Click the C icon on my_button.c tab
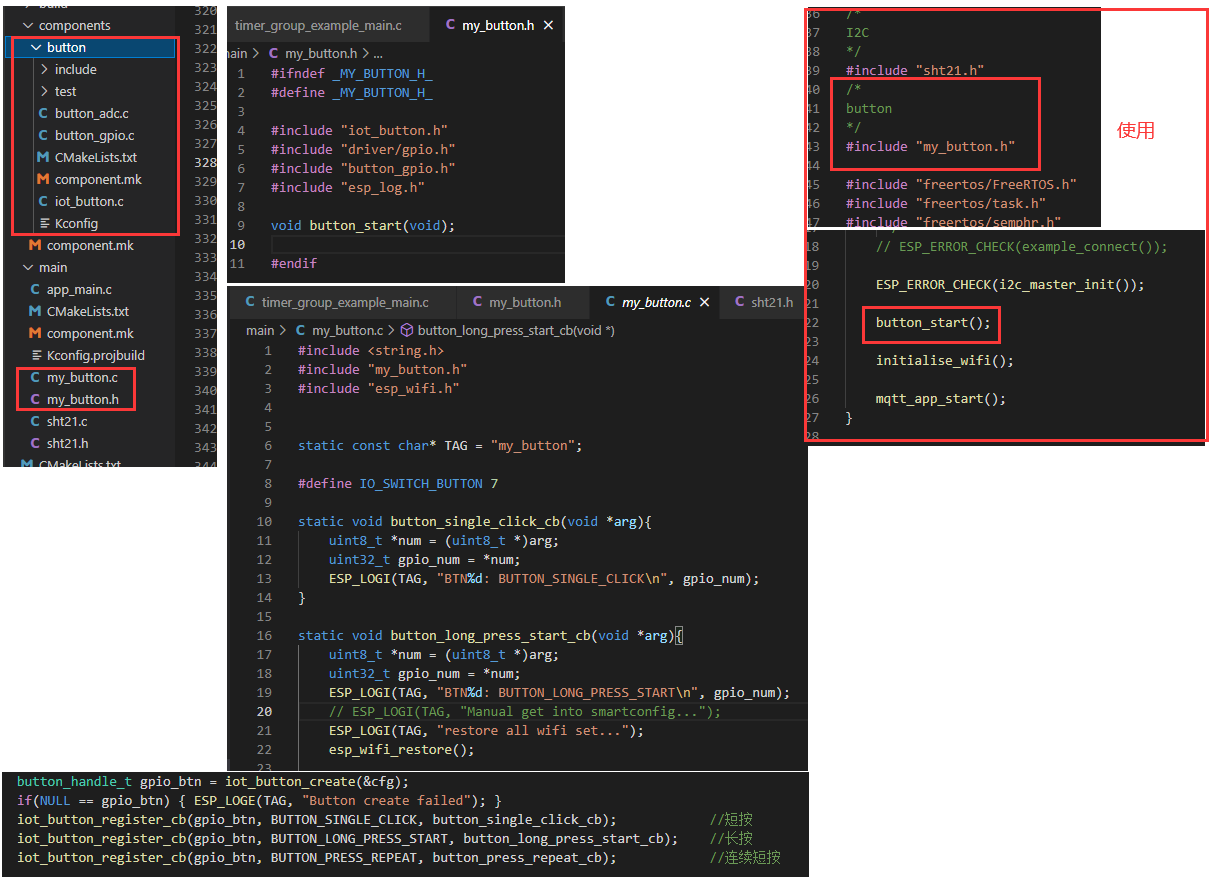The image size is (1209, 879). (x=610, y=302)
